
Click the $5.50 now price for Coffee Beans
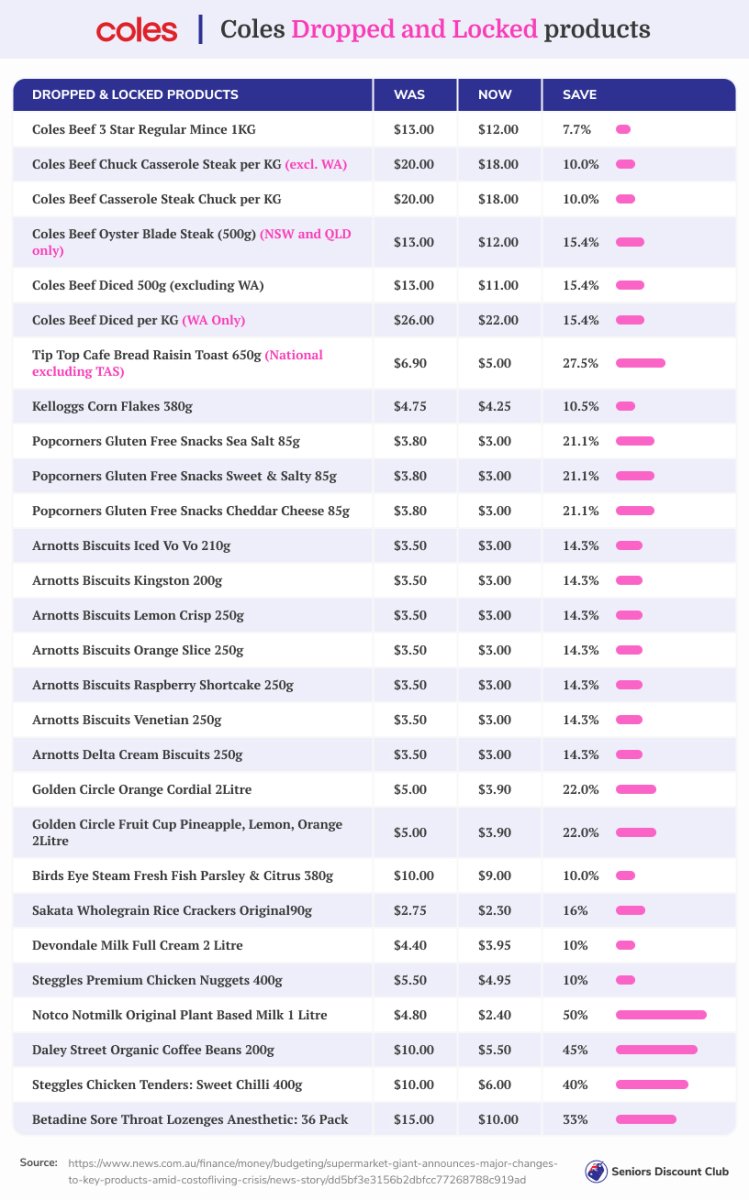coord(498,1050)
